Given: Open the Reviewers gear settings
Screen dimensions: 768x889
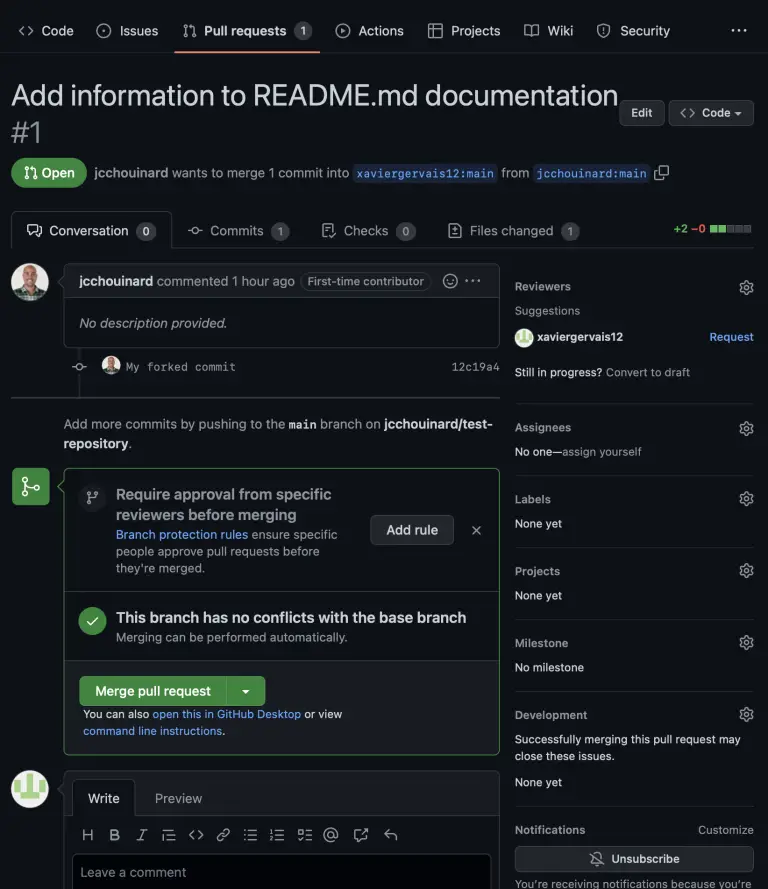Looking at the screenshot, I should pos(746,287).
